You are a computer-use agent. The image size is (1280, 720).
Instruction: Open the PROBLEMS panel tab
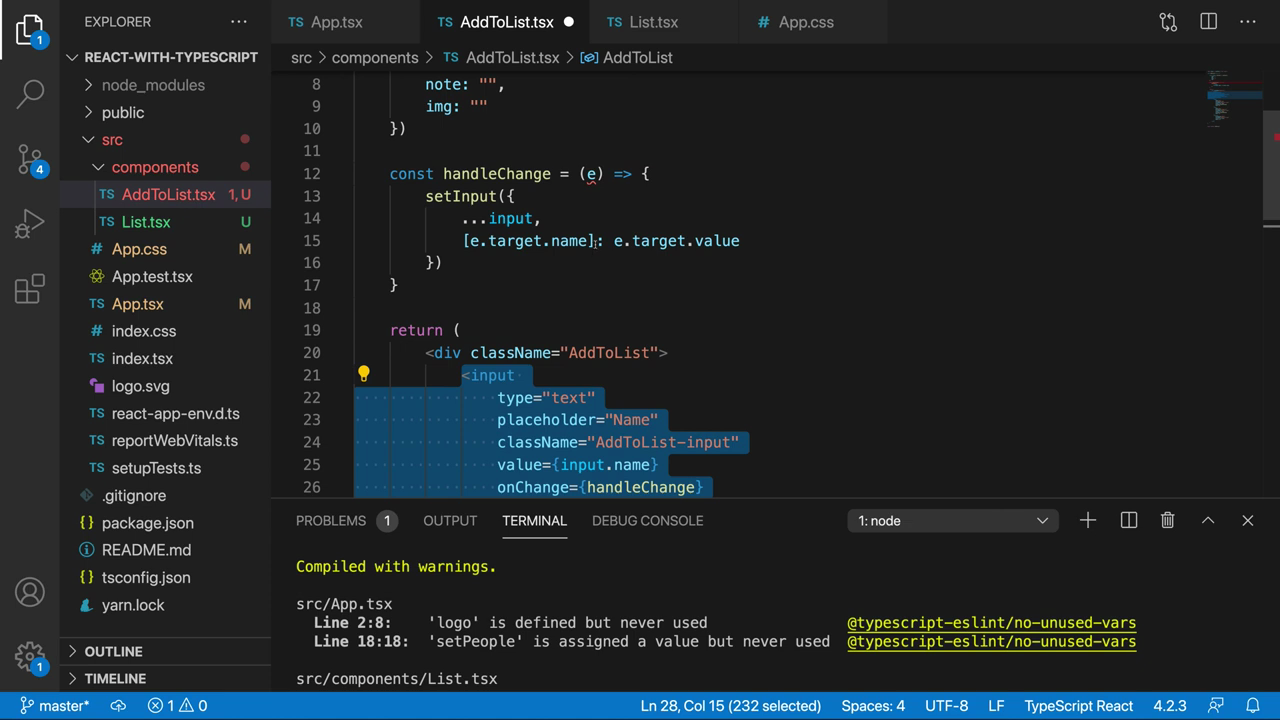(346, 520)
